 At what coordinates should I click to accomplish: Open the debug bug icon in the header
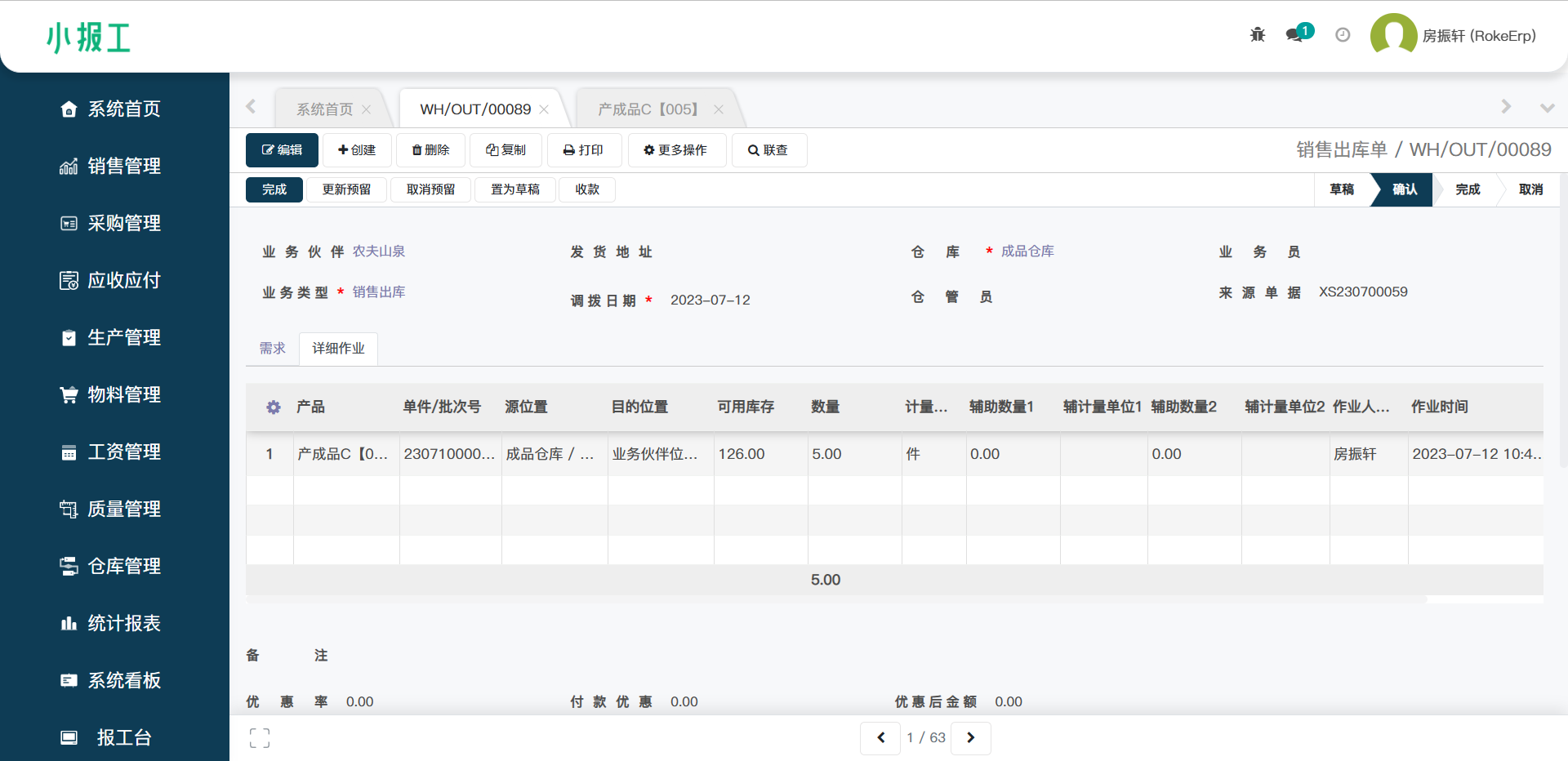click(1257, 34)
